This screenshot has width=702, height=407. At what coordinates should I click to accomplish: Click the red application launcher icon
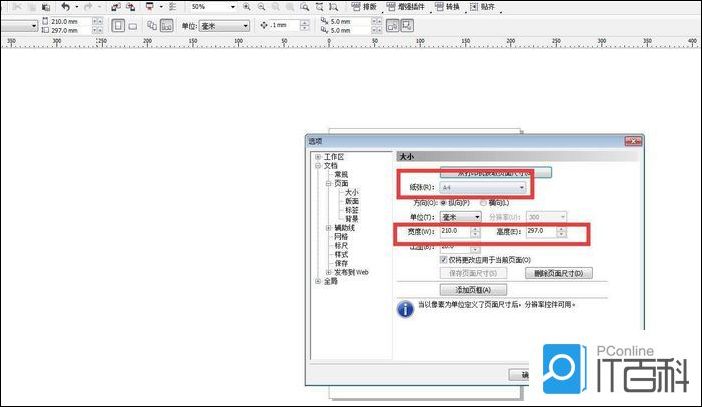(x=150, y=6)
